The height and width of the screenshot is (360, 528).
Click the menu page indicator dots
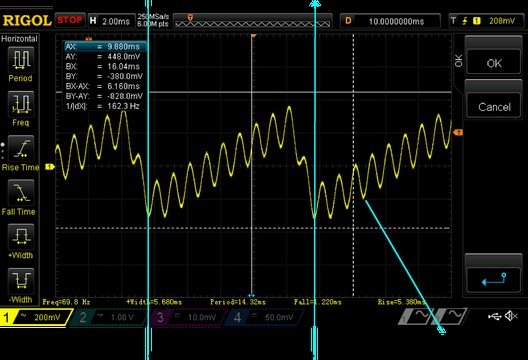click(3, 151)
